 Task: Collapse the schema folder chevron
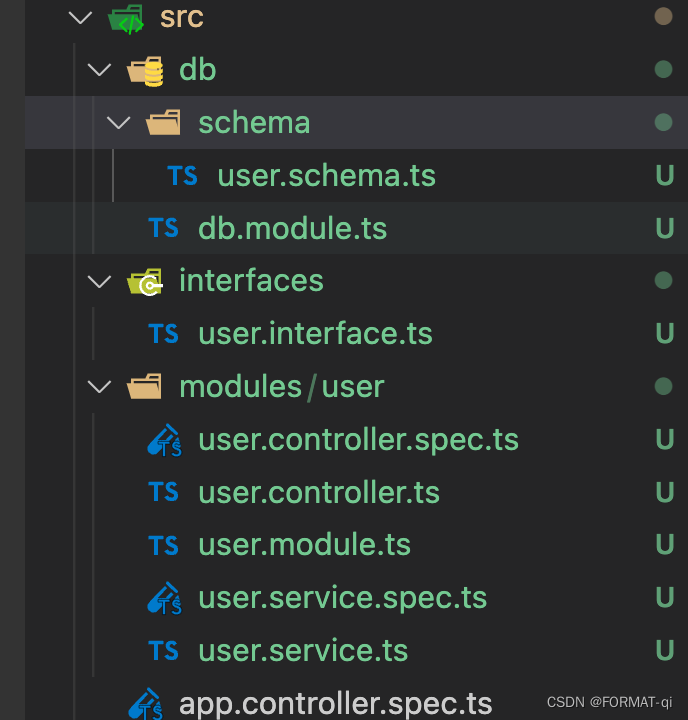pos(118,123)
